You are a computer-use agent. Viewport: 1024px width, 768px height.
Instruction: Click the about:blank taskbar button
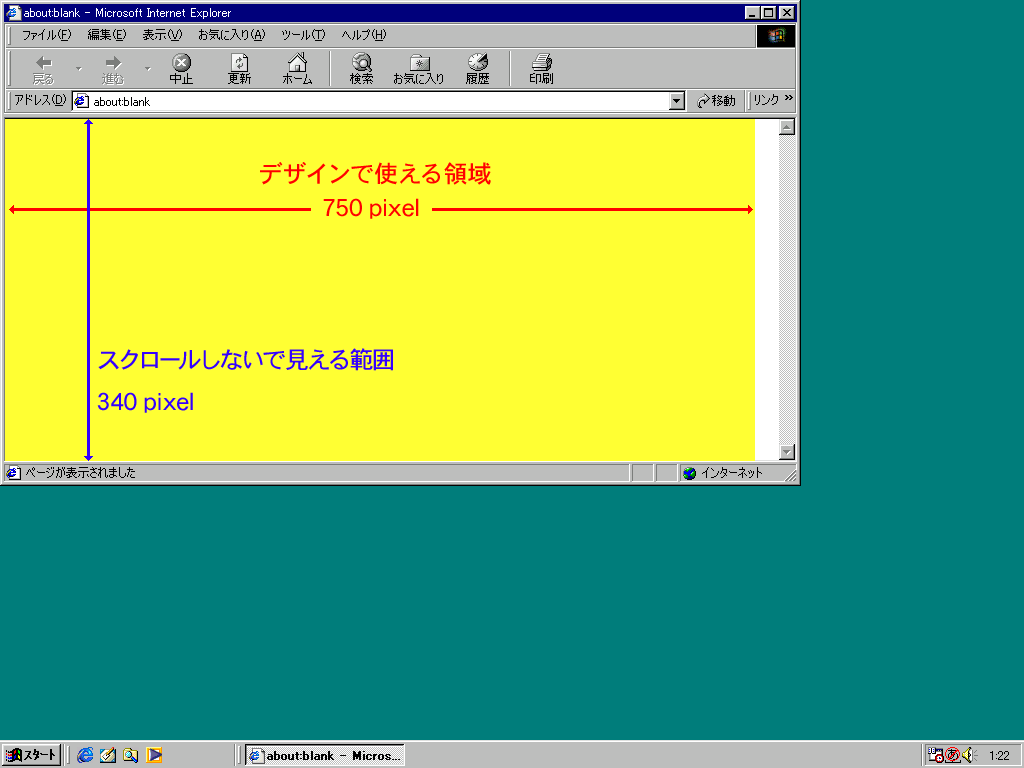[325, 756]
